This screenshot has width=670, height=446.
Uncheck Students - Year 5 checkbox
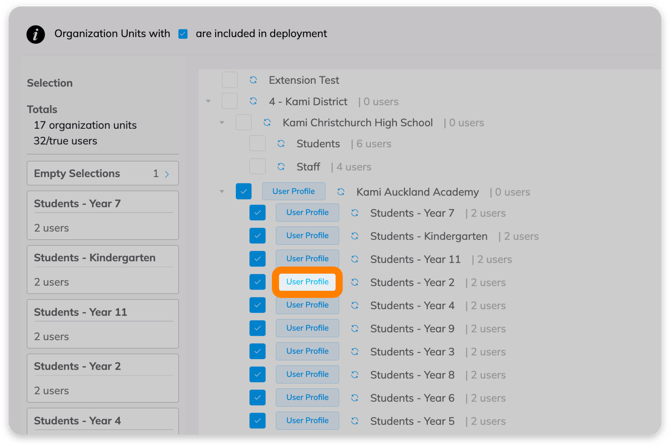point(257,420)
